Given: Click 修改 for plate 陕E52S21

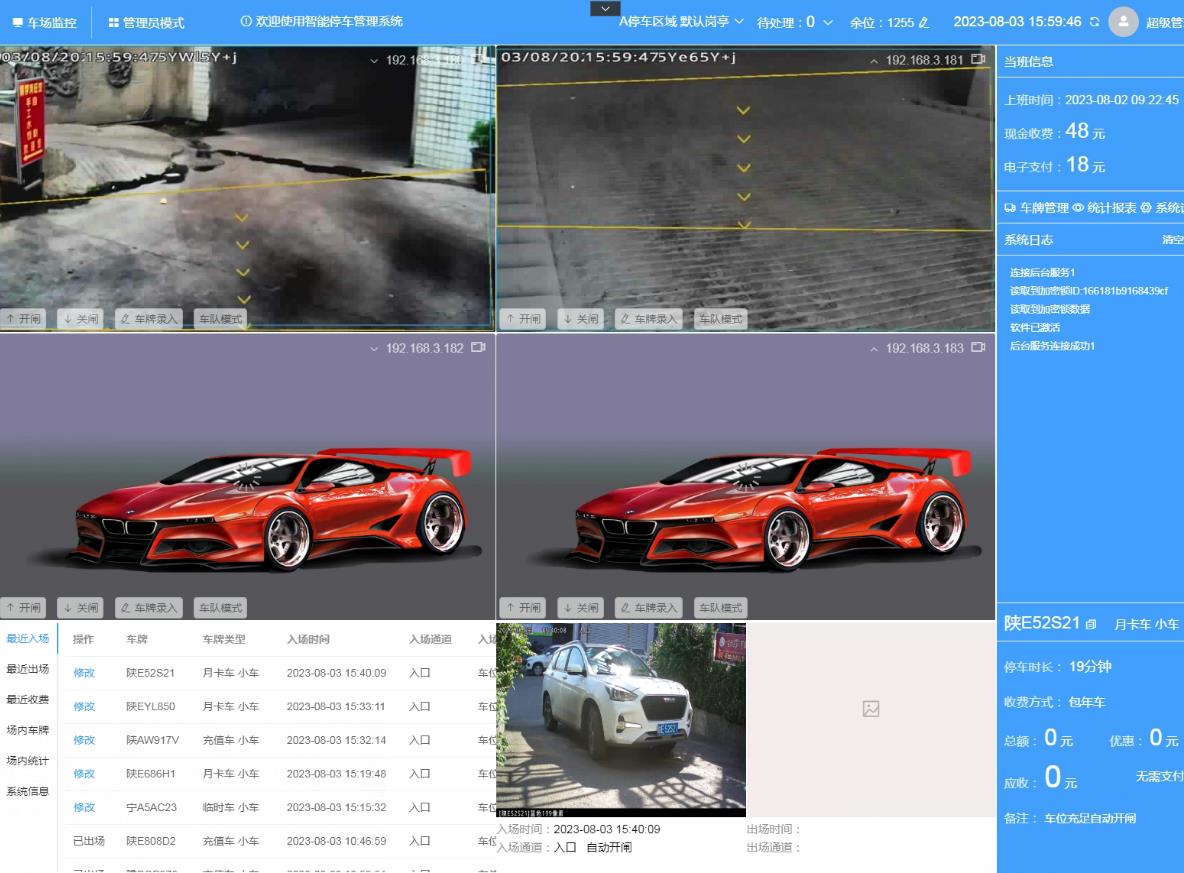Looking at the screenshot, I should point(84,673).
